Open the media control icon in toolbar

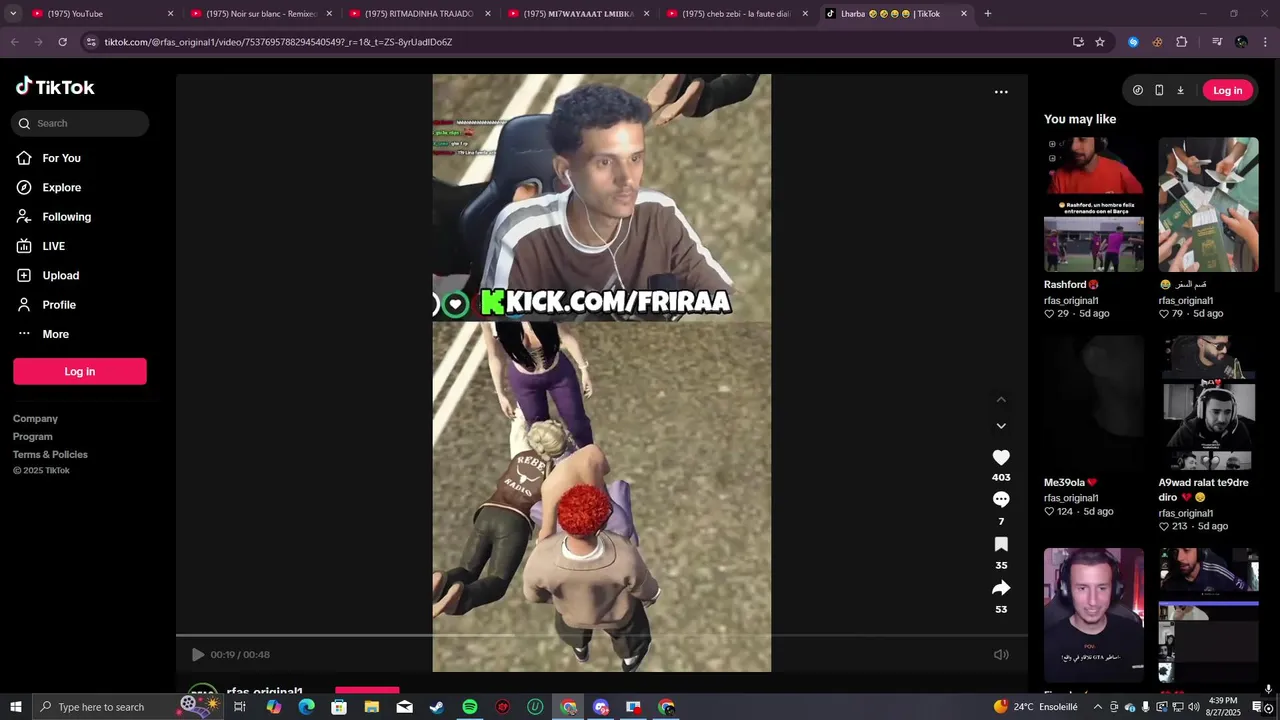tap(1216, 42)
